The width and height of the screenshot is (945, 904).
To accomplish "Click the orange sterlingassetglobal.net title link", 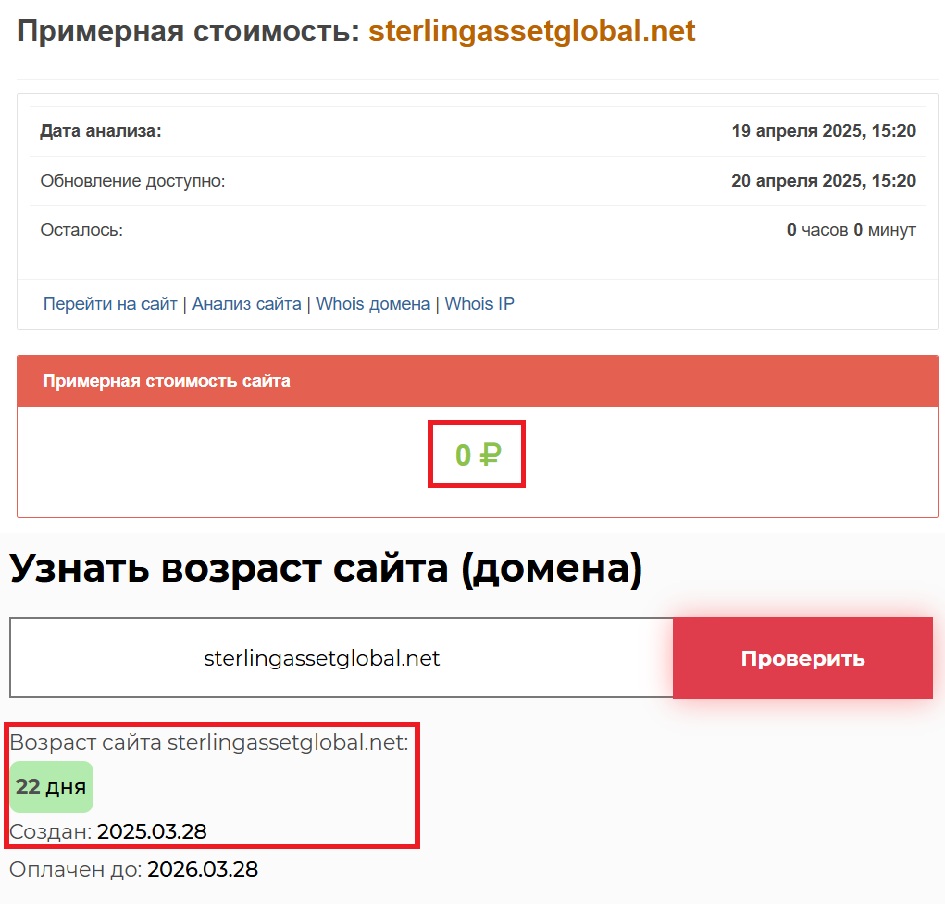I will [531, 31].
